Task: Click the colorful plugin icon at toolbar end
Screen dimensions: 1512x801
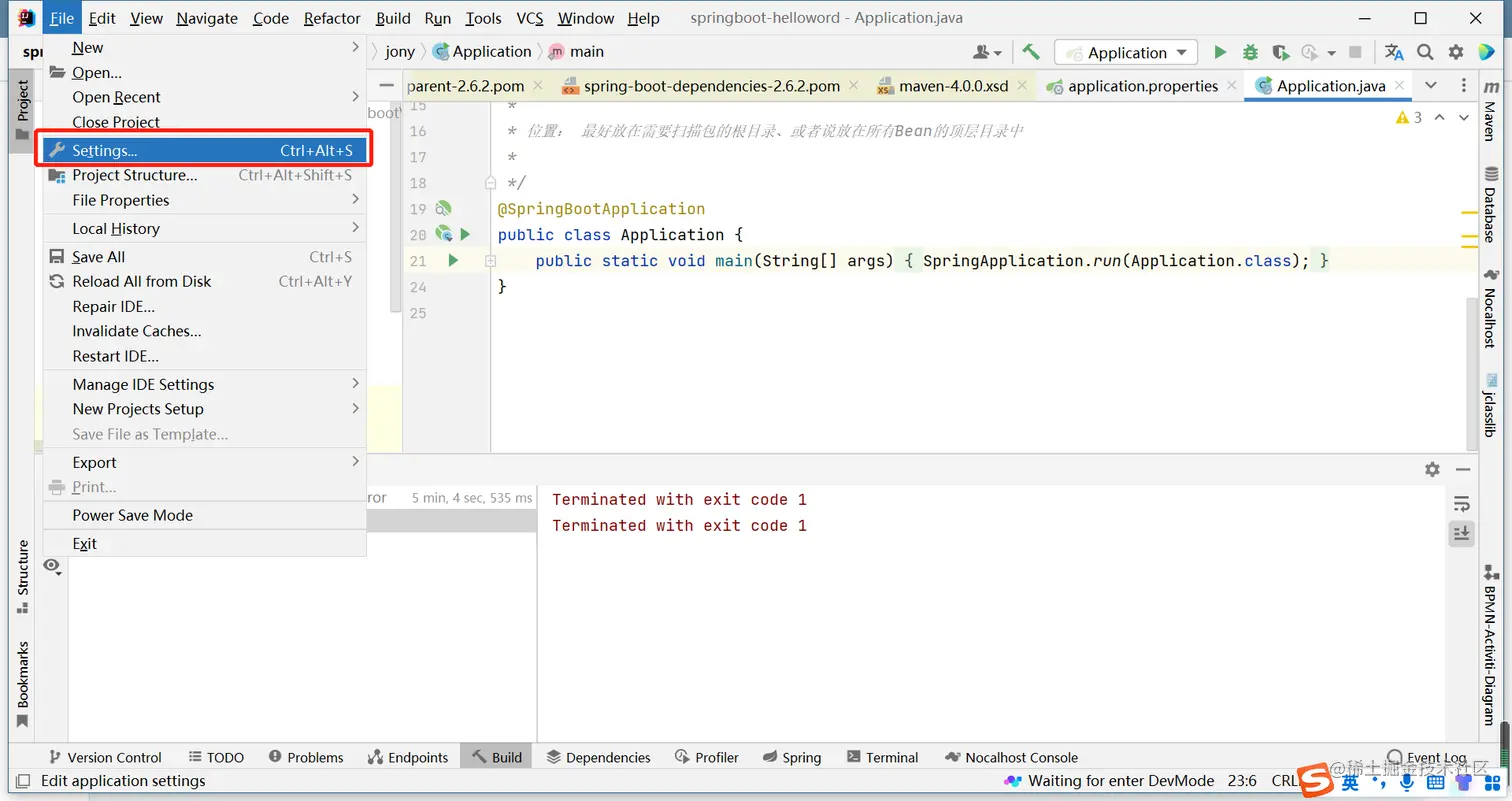Action: 1487,53
